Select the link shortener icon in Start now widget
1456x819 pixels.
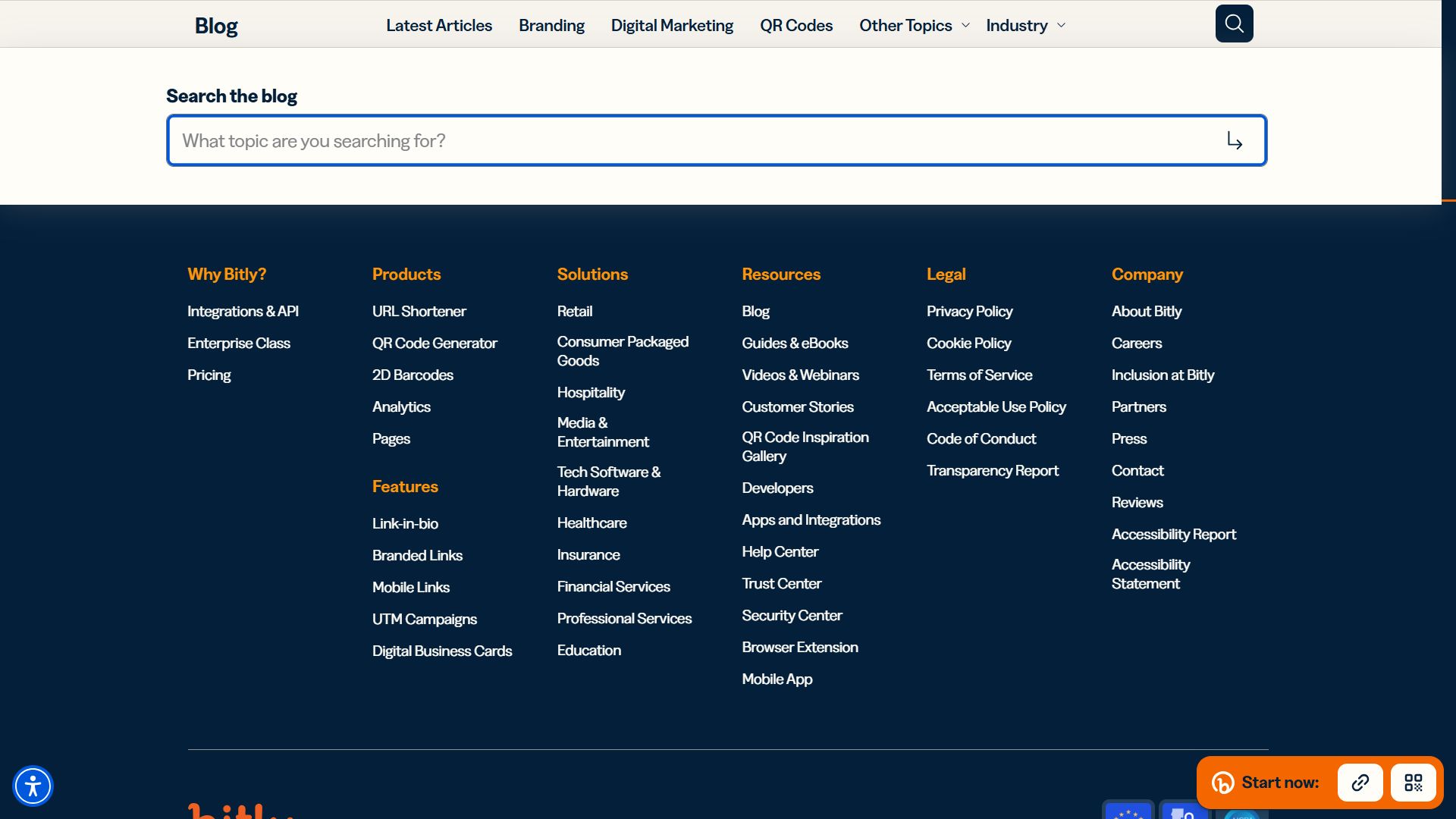coord(1360,783)
